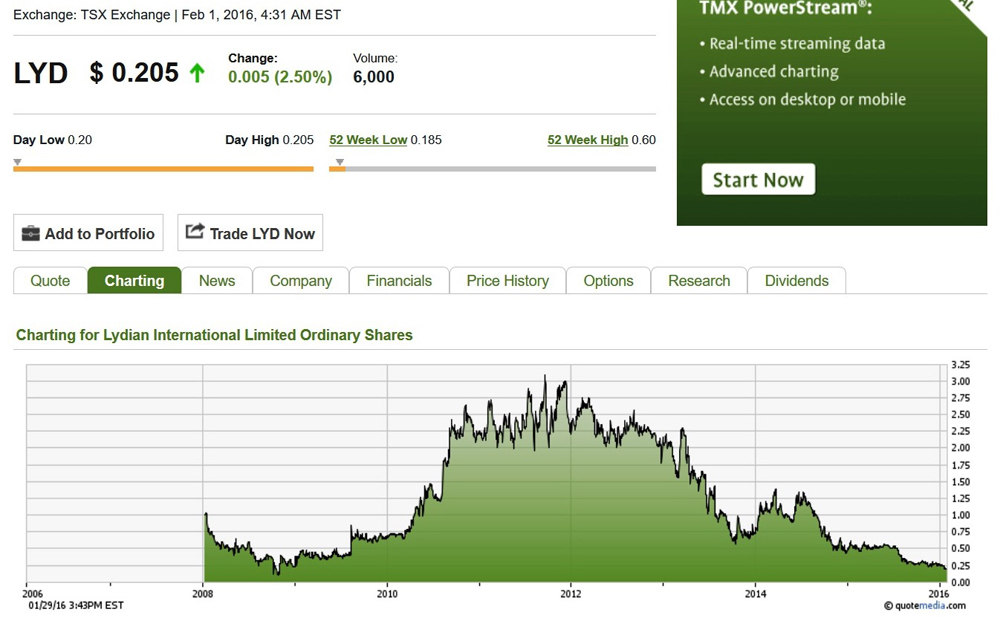Open the 52 Week High link

[x=587, y=140]
